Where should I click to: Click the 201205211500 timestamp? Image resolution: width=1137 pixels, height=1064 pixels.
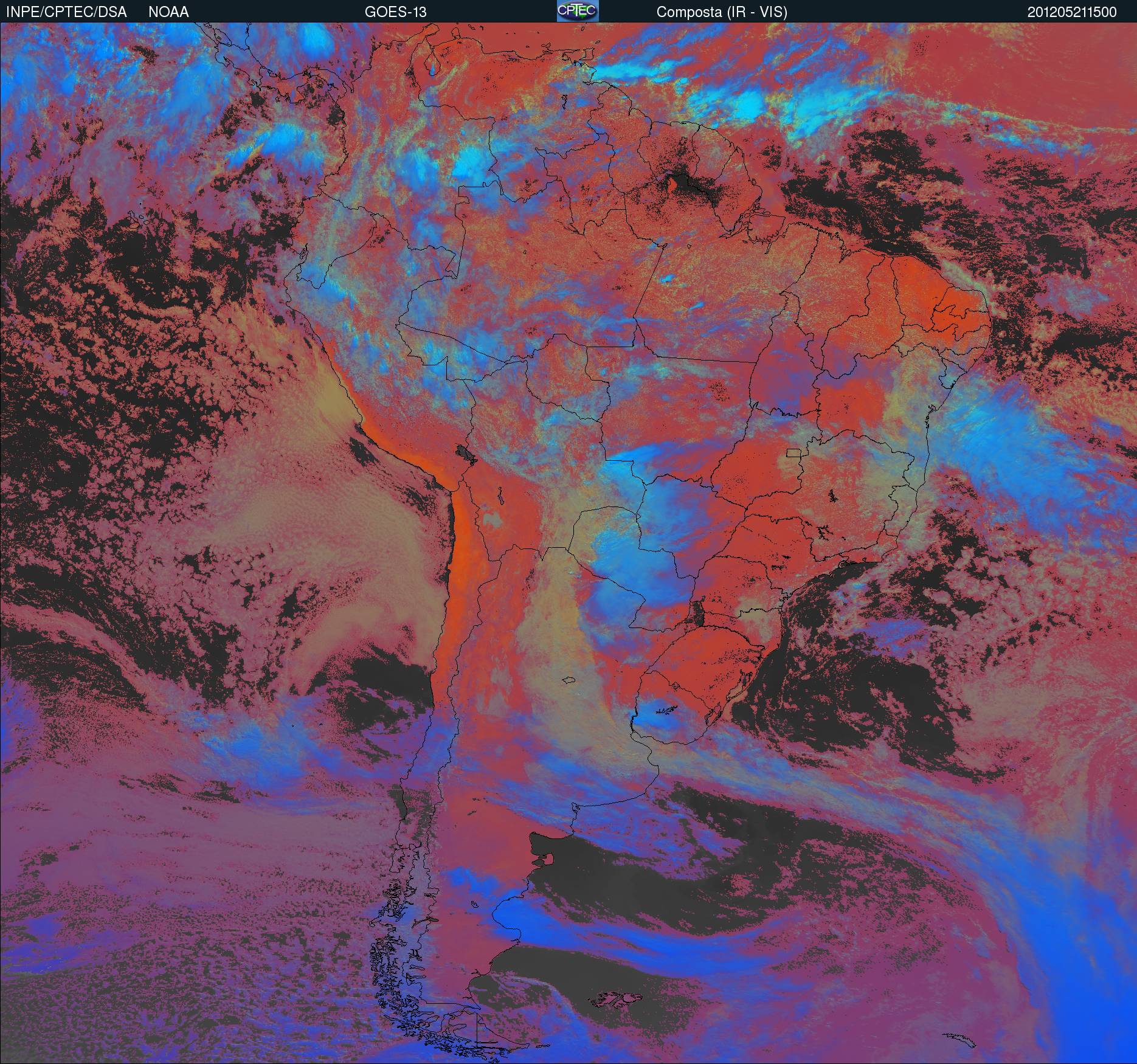tap(1072, 12)
